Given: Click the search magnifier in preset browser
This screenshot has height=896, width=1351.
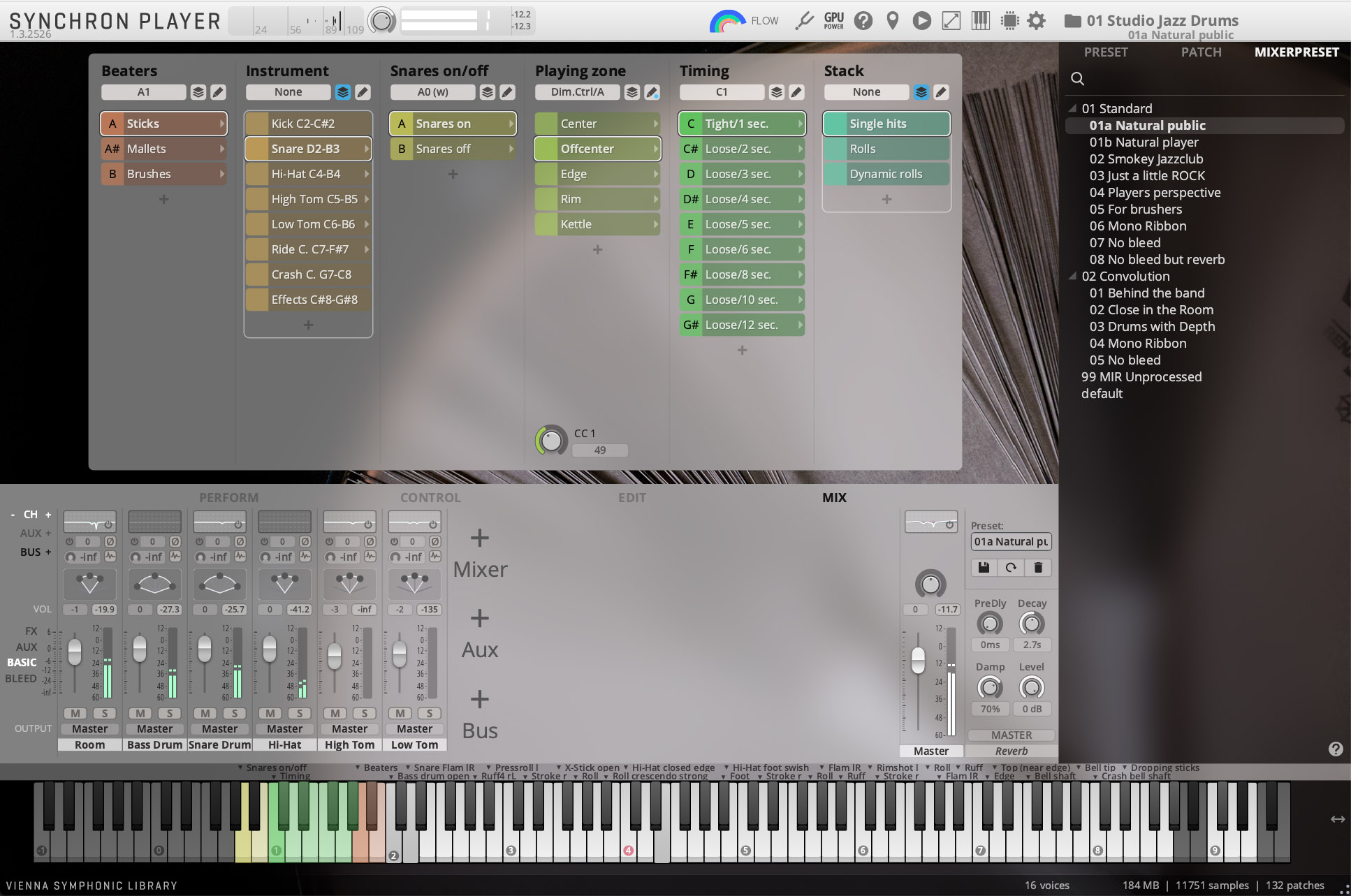Looking at the screenshot, I should click(x=1078, y=79).
